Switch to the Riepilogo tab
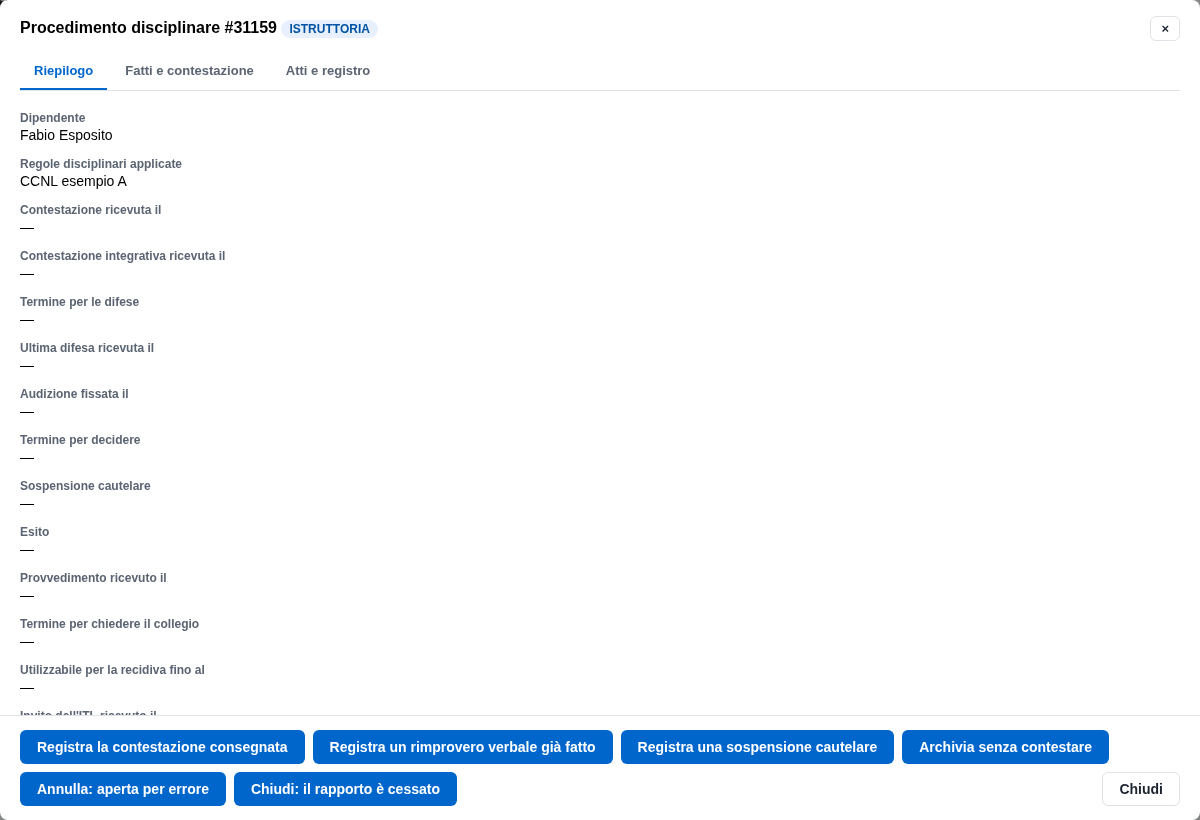The width and height of the screenshot is (1200, 820). pos(63,71)
